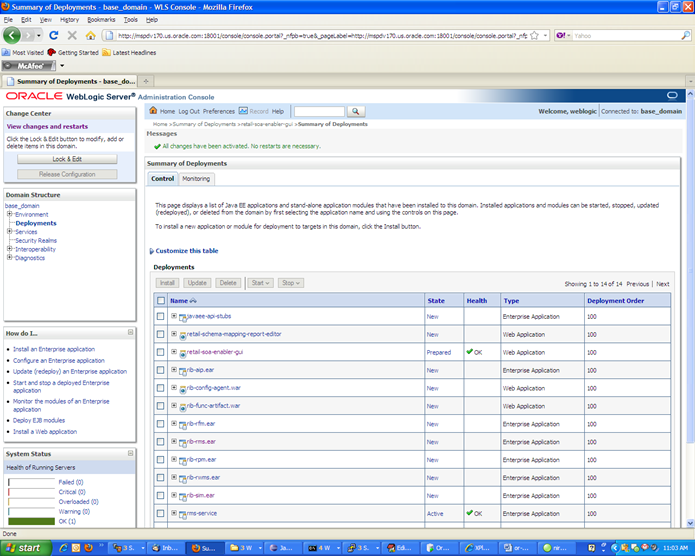Check the rib-rms.ear row checkbox
The image size is (696, 557).
point(160,442)
